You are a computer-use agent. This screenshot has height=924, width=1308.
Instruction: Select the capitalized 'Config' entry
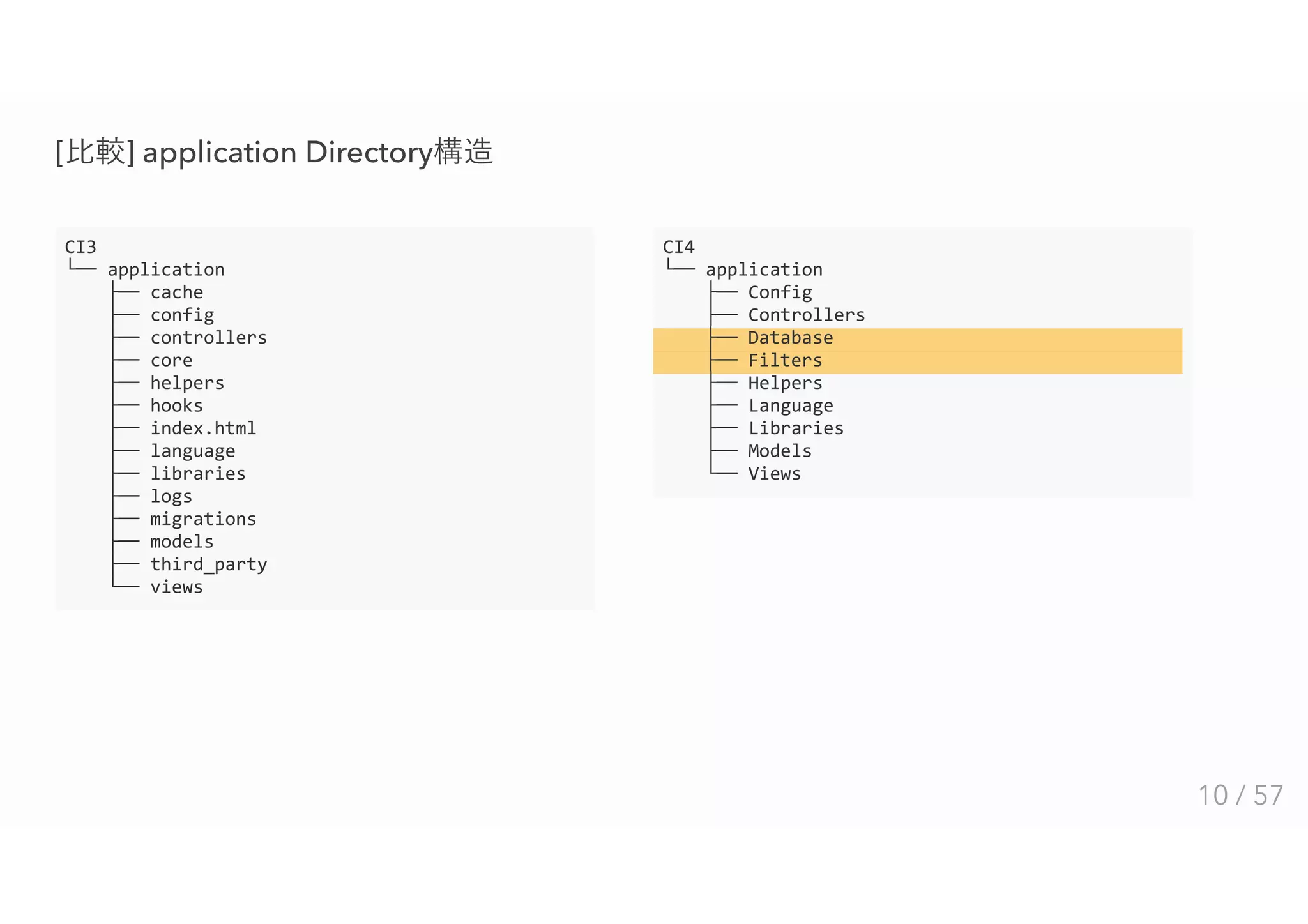(x=780, y=292)
